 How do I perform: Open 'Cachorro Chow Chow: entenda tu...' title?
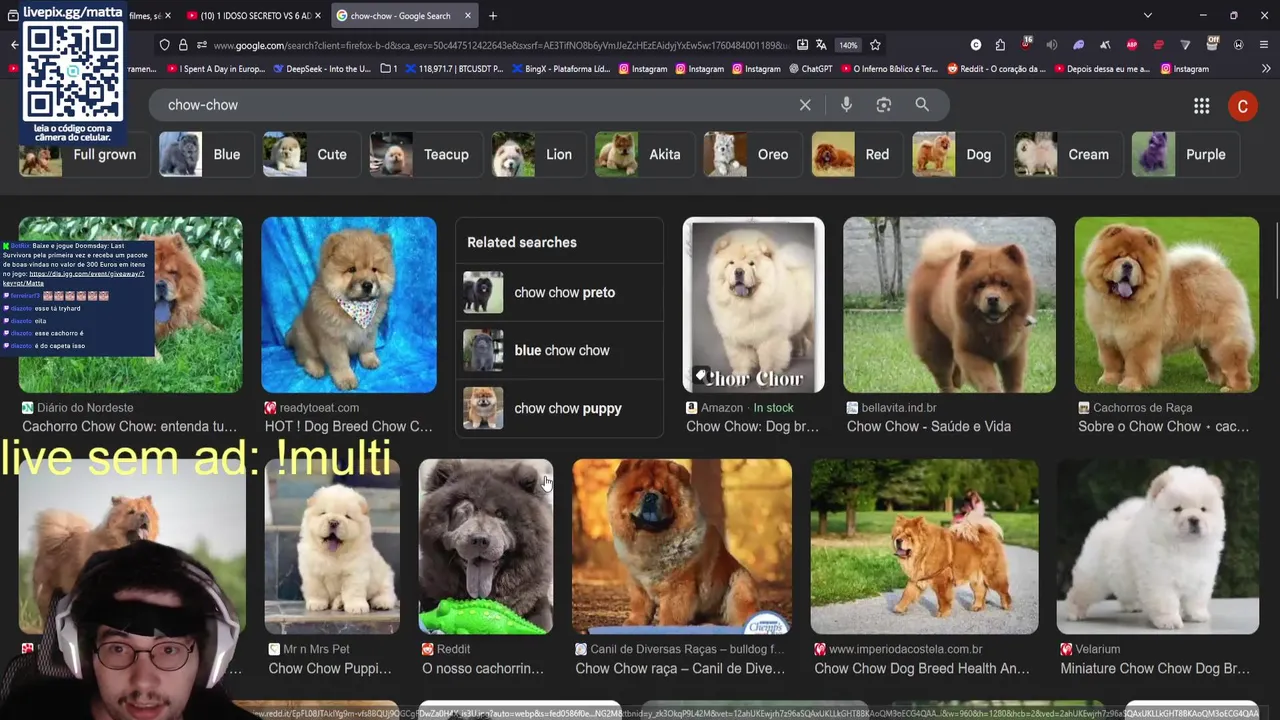tap(129, 426)
